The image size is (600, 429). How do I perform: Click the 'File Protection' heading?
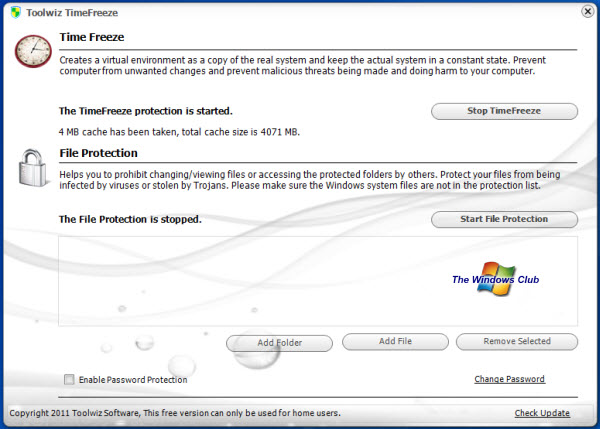(98, 153)
